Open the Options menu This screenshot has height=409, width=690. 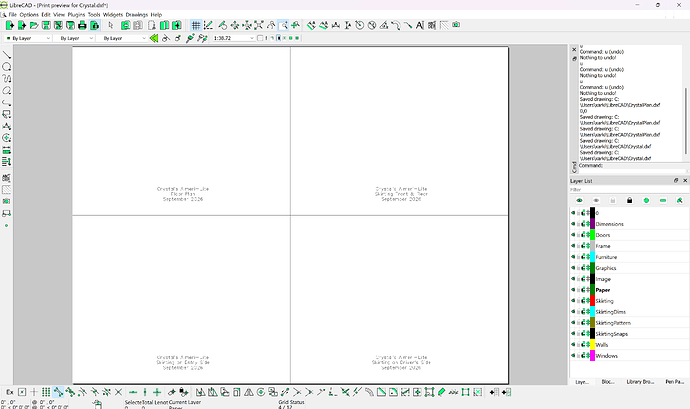click(x=29, y=15)
